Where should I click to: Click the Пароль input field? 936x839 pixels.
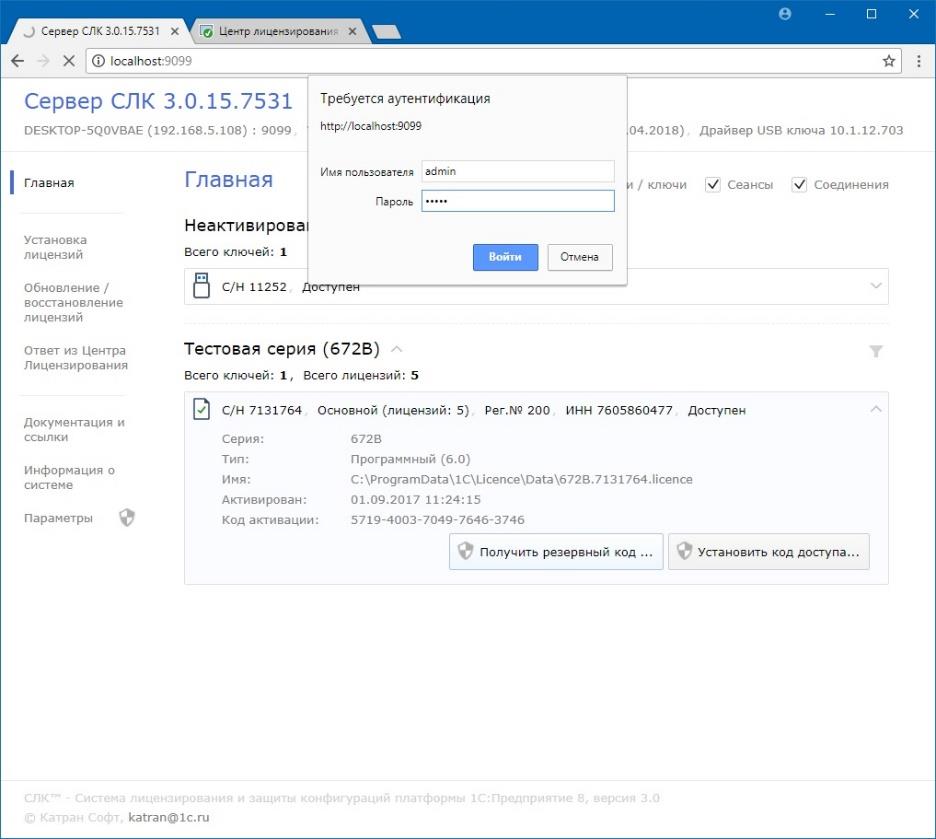(x=518, y=201)
